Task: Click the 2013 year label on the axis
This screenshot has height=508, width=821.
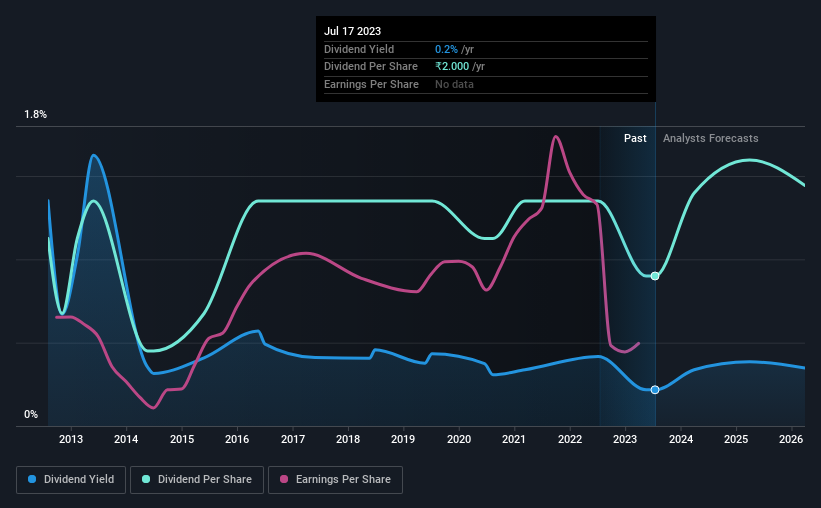Action: [x=71, y=439]
